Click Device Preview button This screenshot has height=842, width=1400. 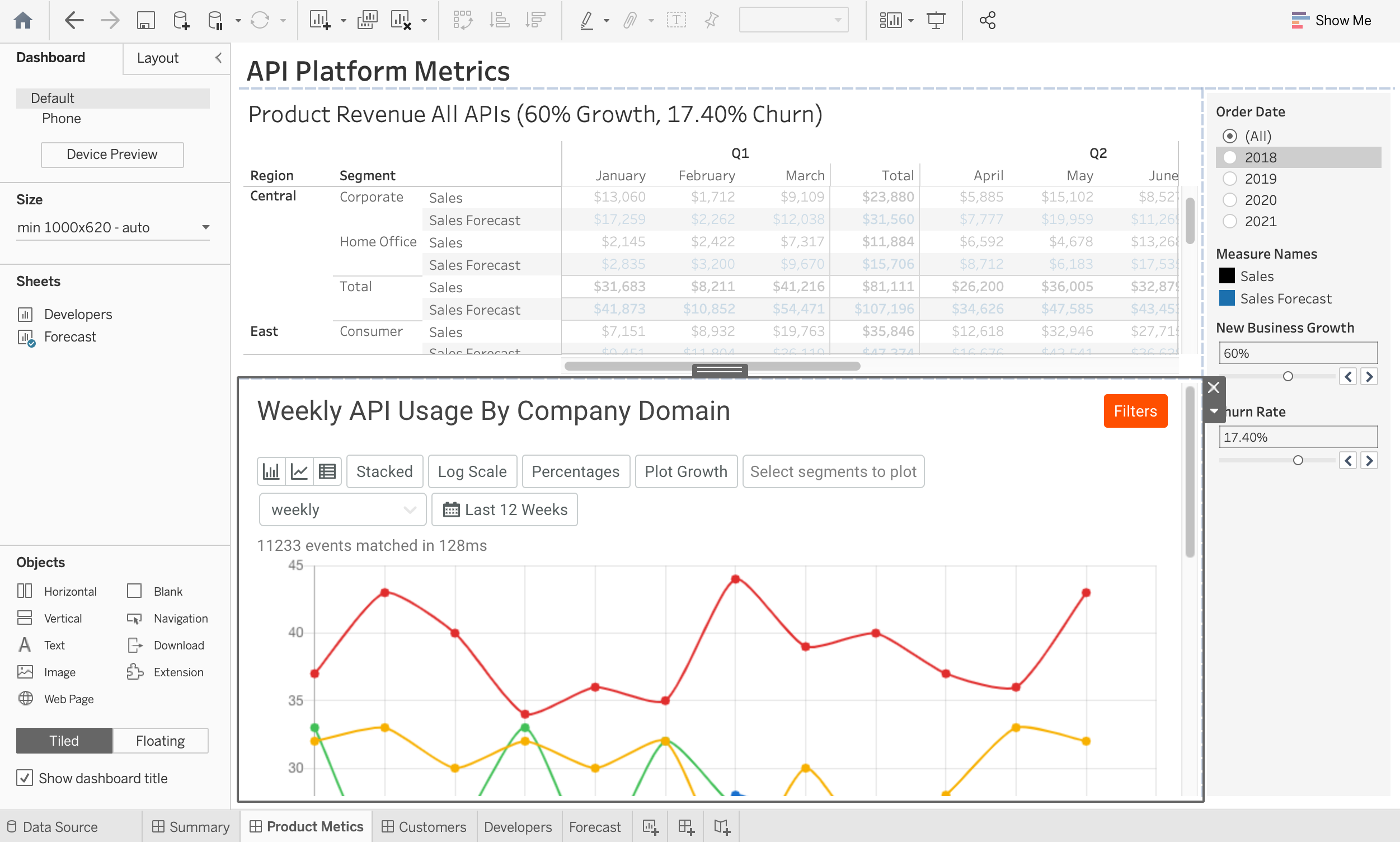[x=112, y=155]
